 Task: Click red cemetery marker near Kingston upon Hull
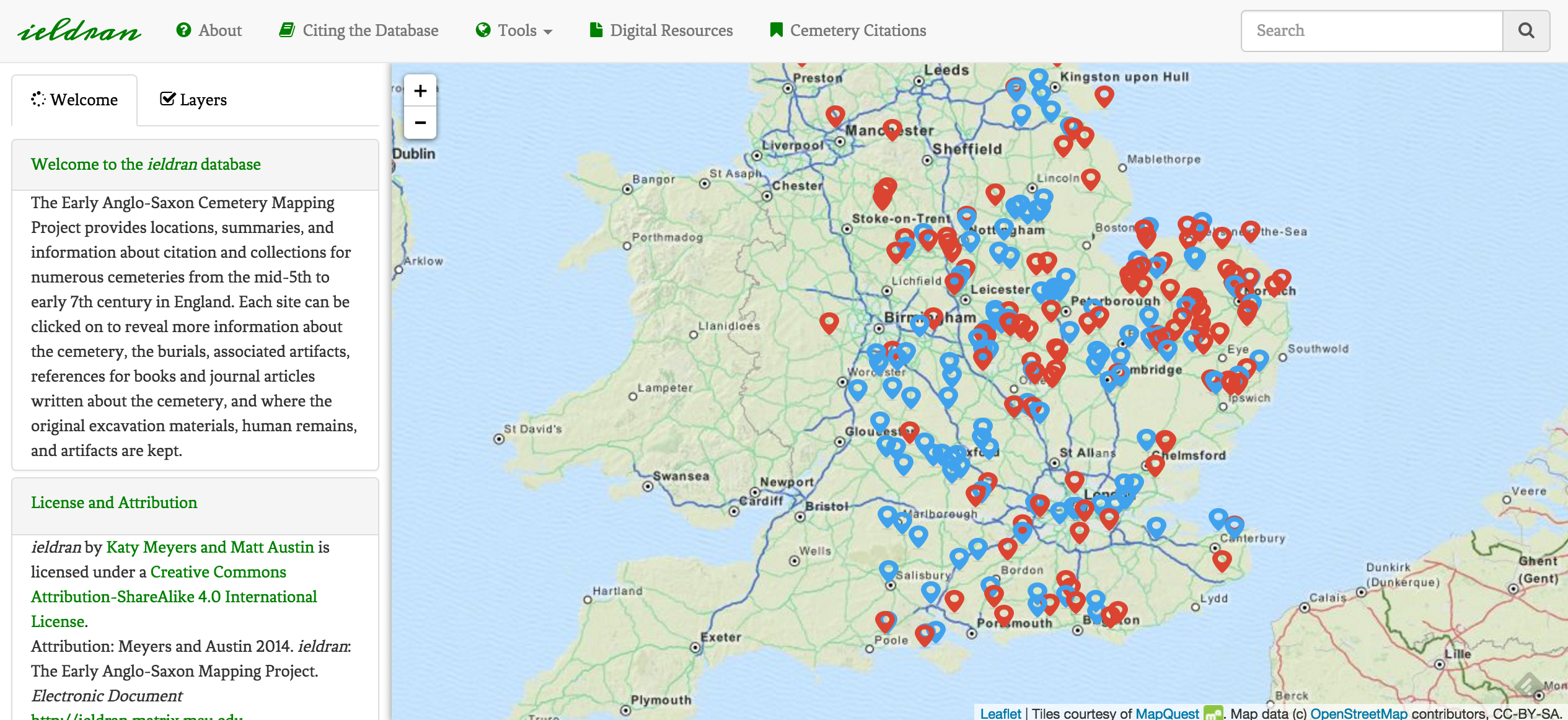pos(1104,95)
